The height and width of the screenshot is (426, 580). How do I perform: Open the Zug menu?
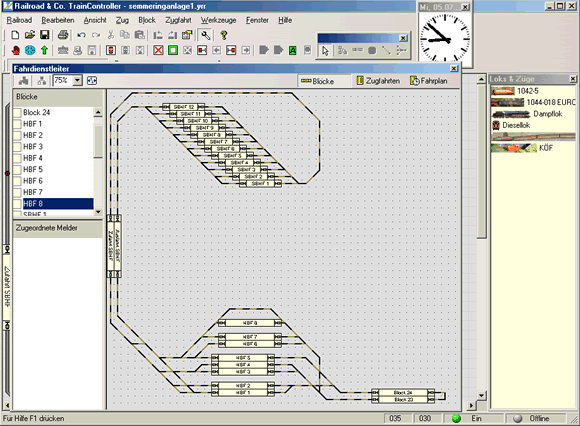point(122,20)
